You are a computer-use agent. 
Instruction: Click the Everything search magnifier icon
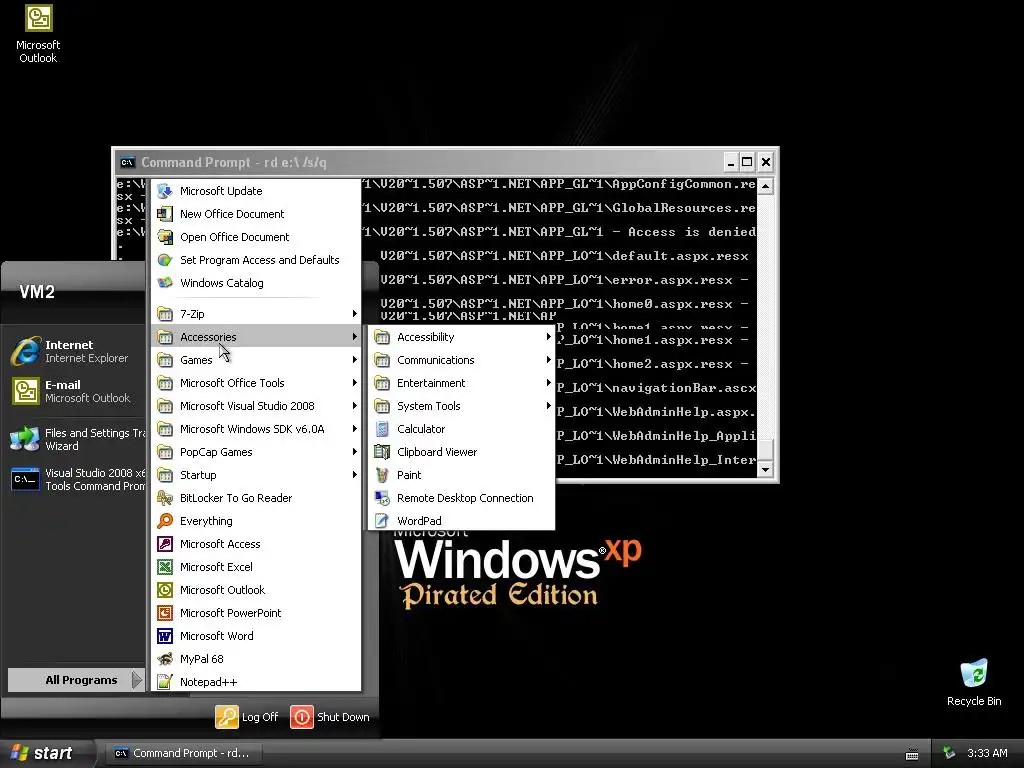pyautogui.click(x=165, y=520)
